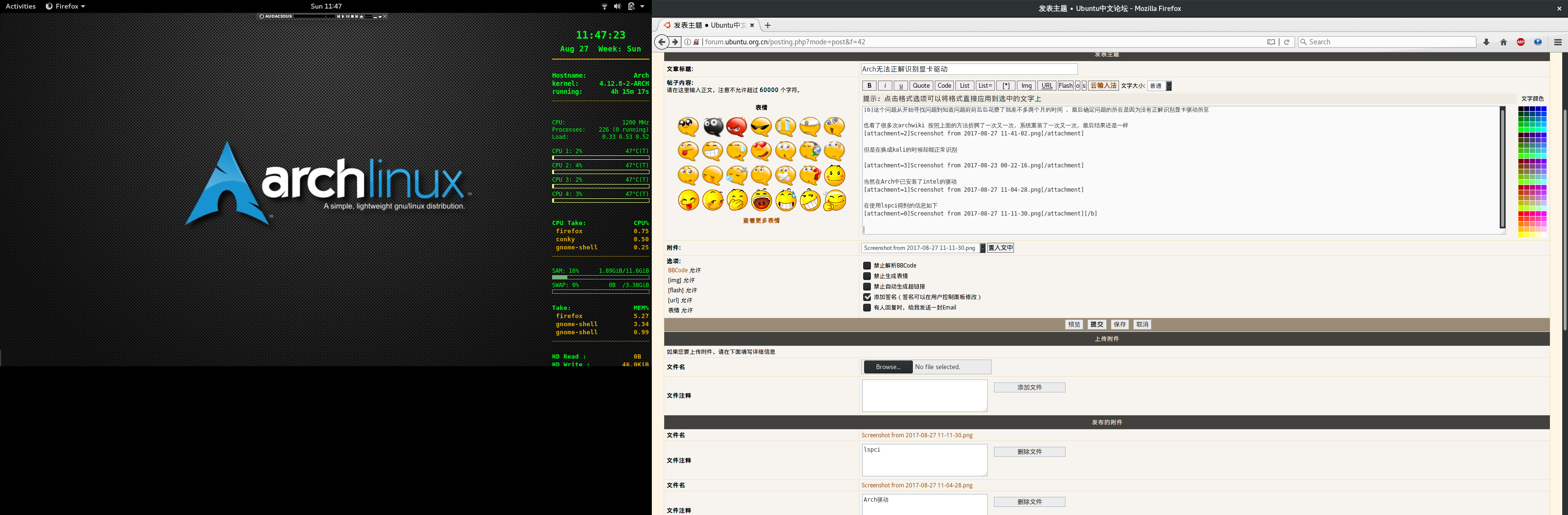Click 添加文件 add file button
The height and width of the screenshot is (515, 1568).
click(1029, 387)
